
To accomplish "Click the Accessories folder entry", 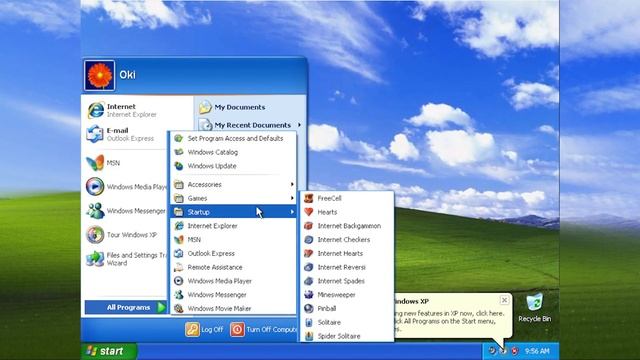I will tap(233, 184).
